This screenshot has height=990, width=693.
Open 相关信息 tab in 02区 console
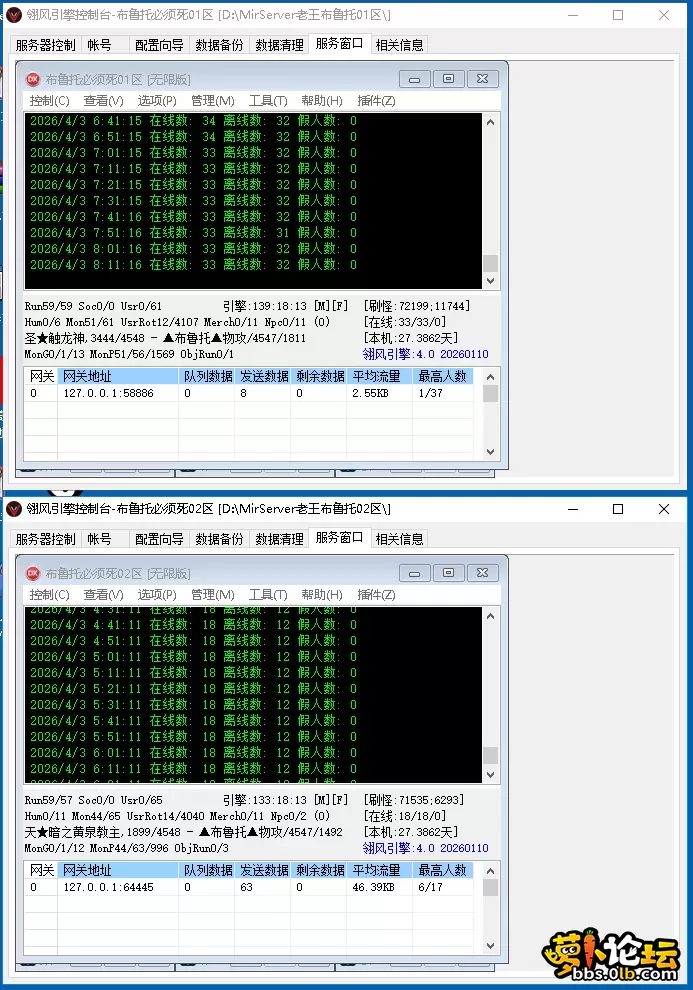pos(399,539)
